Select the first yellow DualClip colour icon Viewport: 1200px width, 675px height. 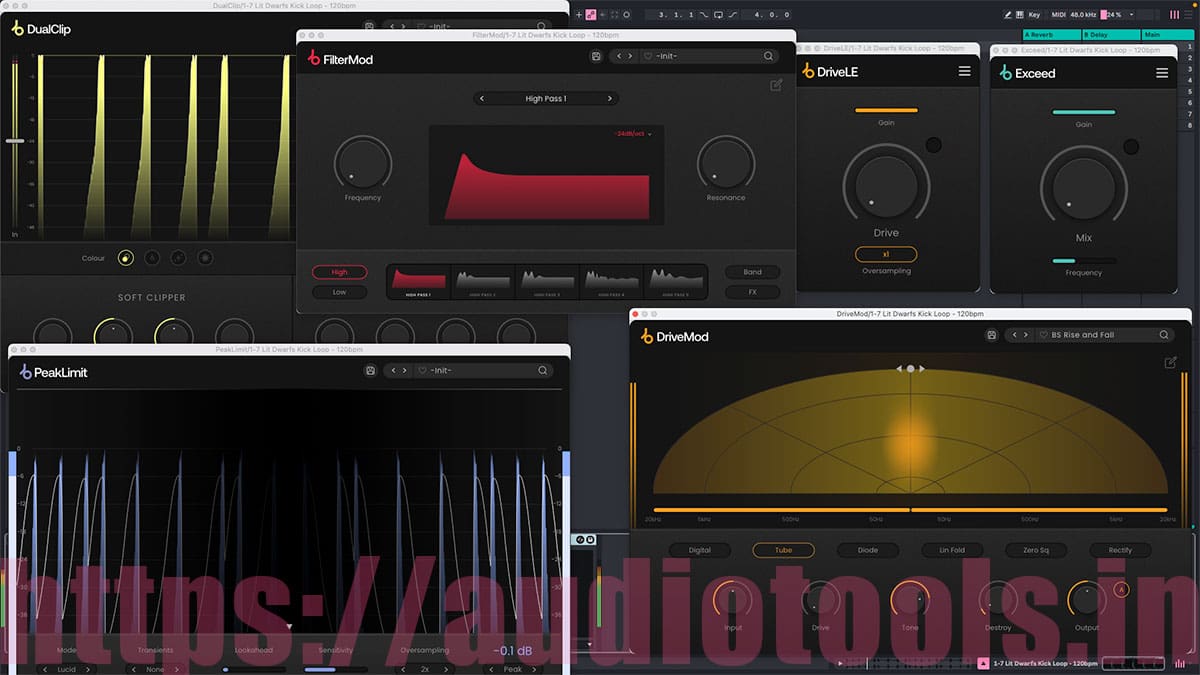point(126,258)
